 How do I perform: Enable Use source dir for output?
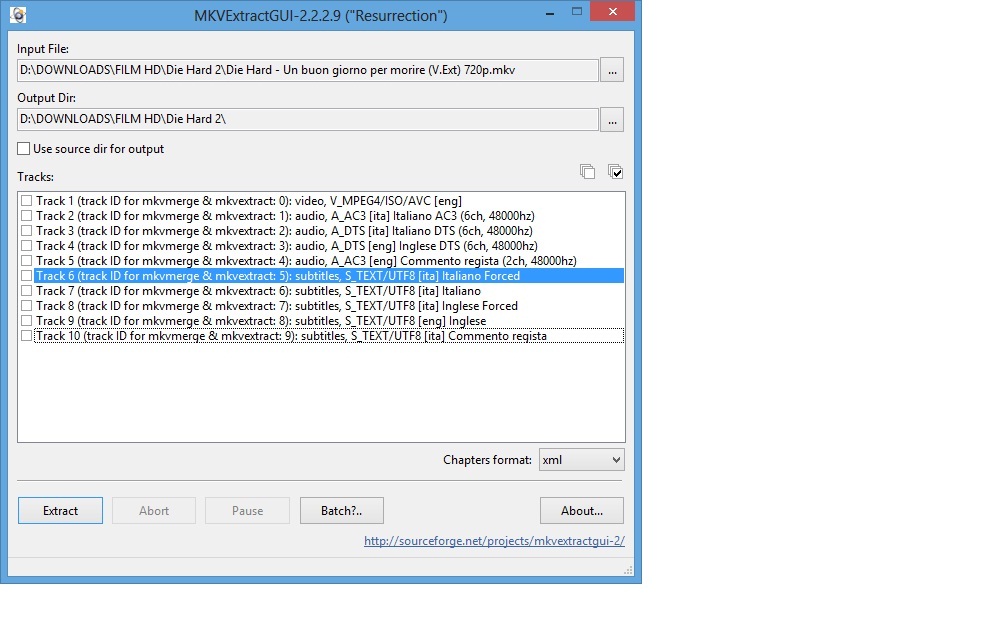(x=24, y=149)
